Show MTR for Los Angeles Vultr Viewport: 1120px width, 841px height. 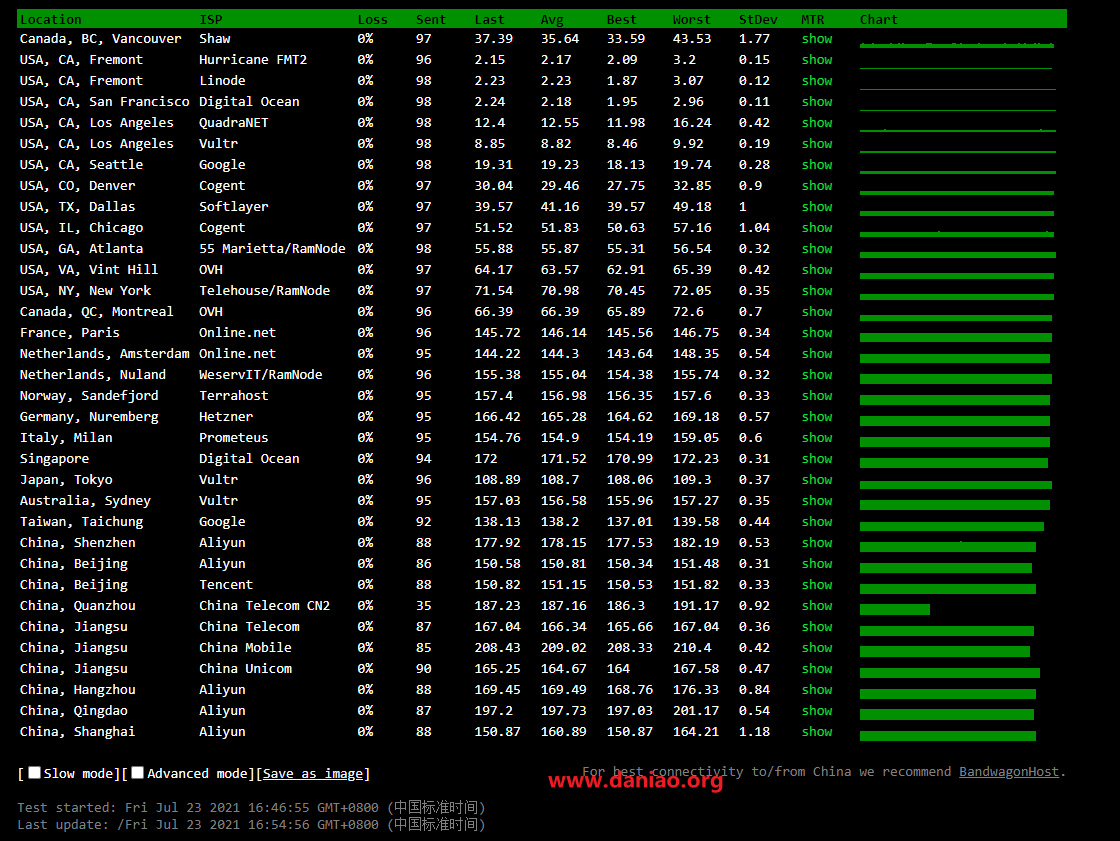pos(816,144)
